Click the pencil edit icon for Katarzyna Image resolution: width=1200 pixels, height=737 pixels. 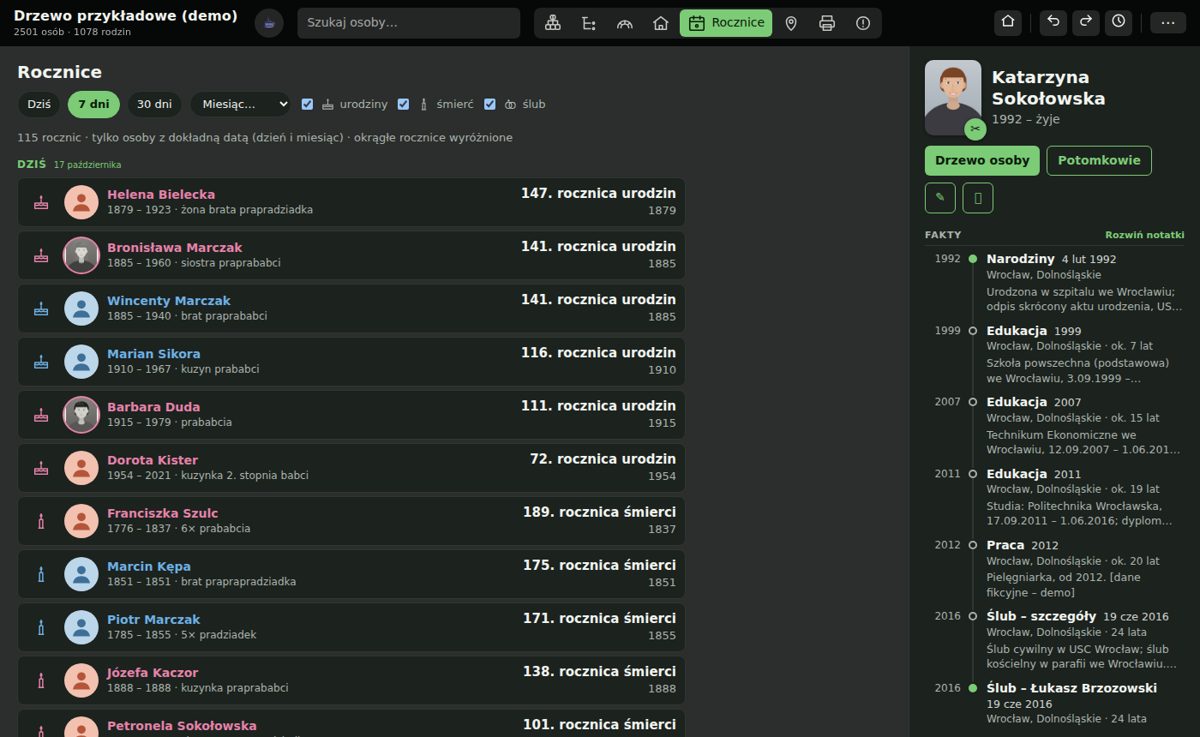(x=940, y=198)
